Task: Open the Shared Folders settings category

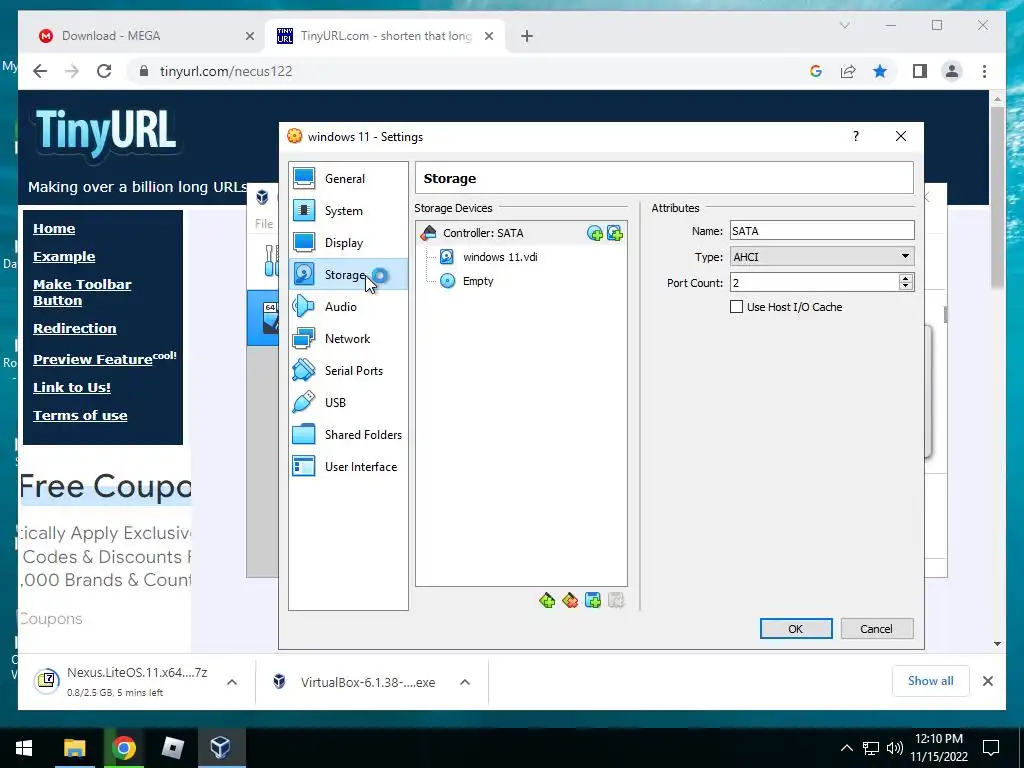Action: 347,434
